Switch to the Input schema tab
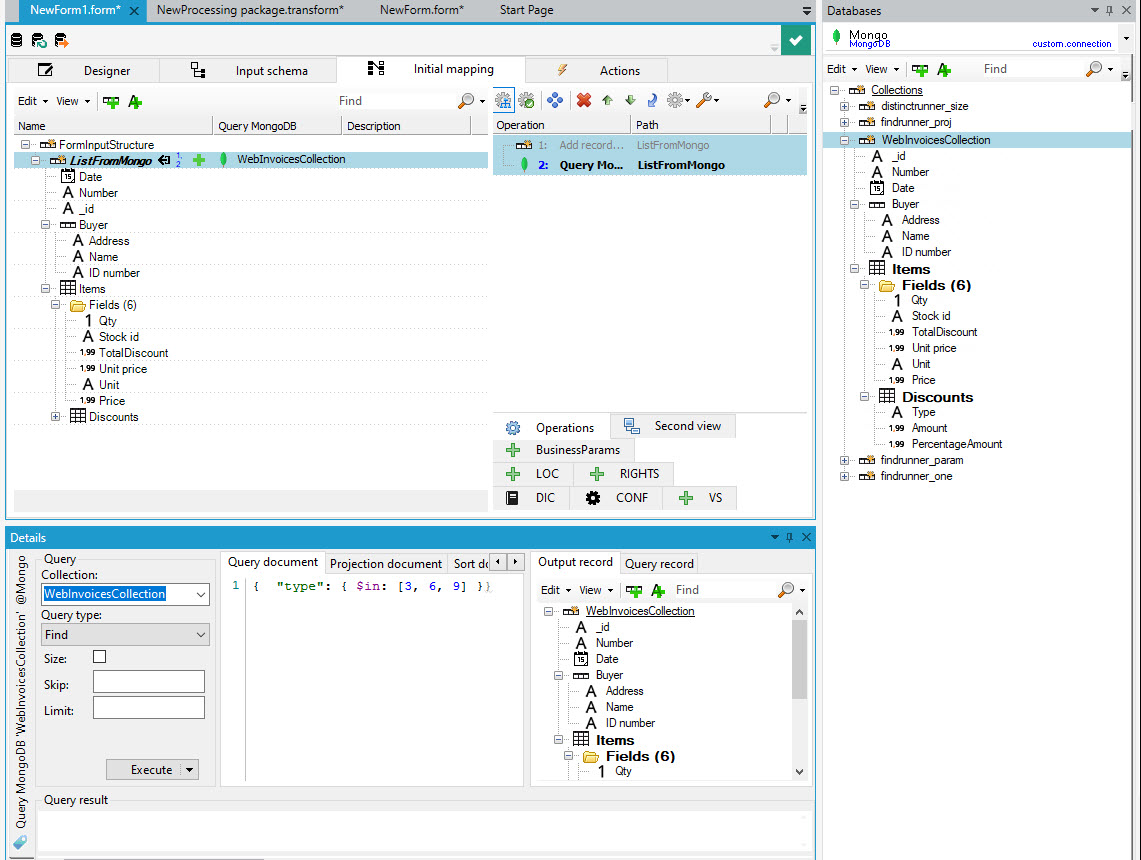This screenshot has height=860, width=1141. [249, 71]
